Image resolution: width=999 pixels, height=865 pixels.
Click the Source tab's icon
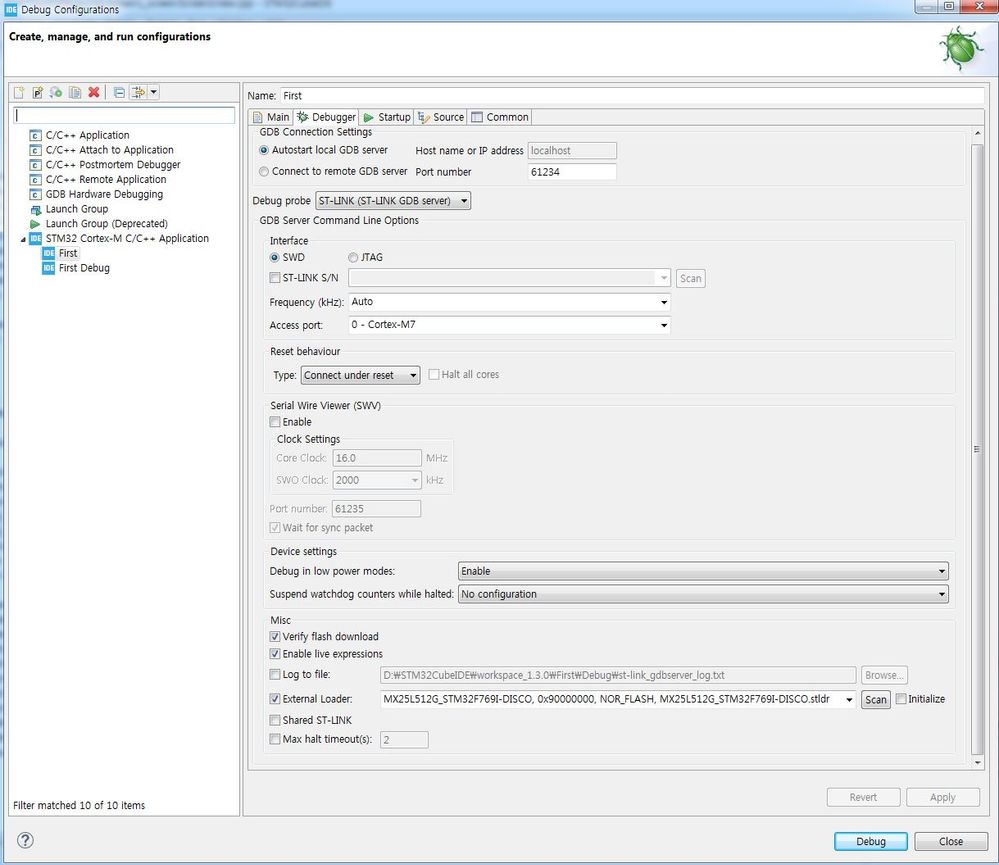(x=424, y=117)
